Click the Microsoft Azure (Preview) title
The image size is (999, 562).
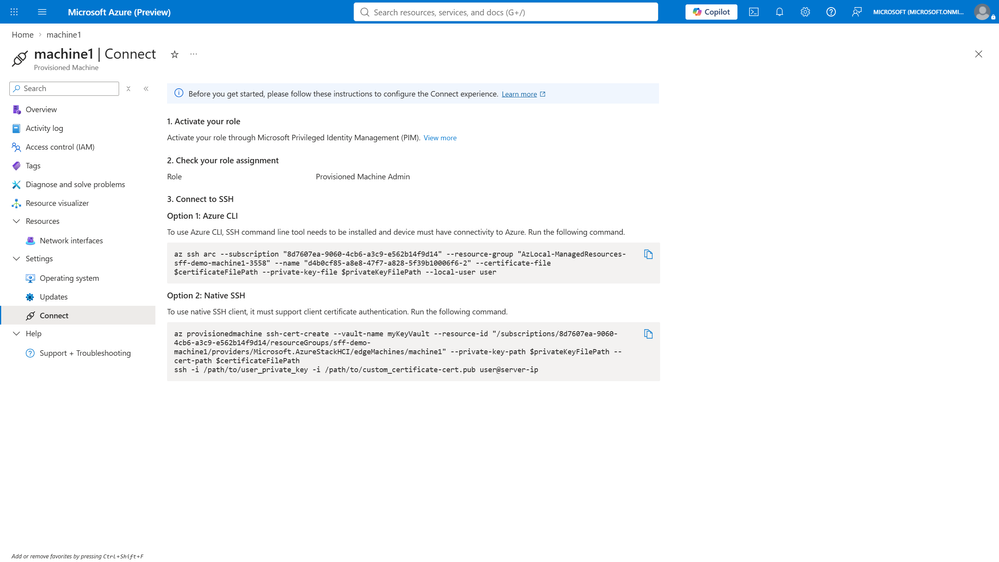click(119, 12)
